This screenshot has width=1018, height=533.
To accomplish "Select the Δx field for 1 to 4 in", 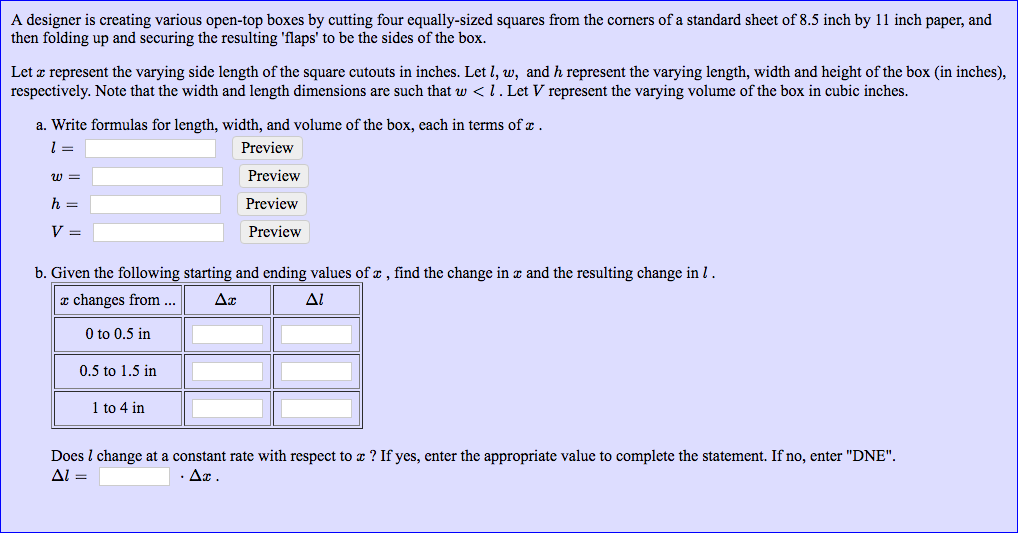I will (x=227, y=408).
